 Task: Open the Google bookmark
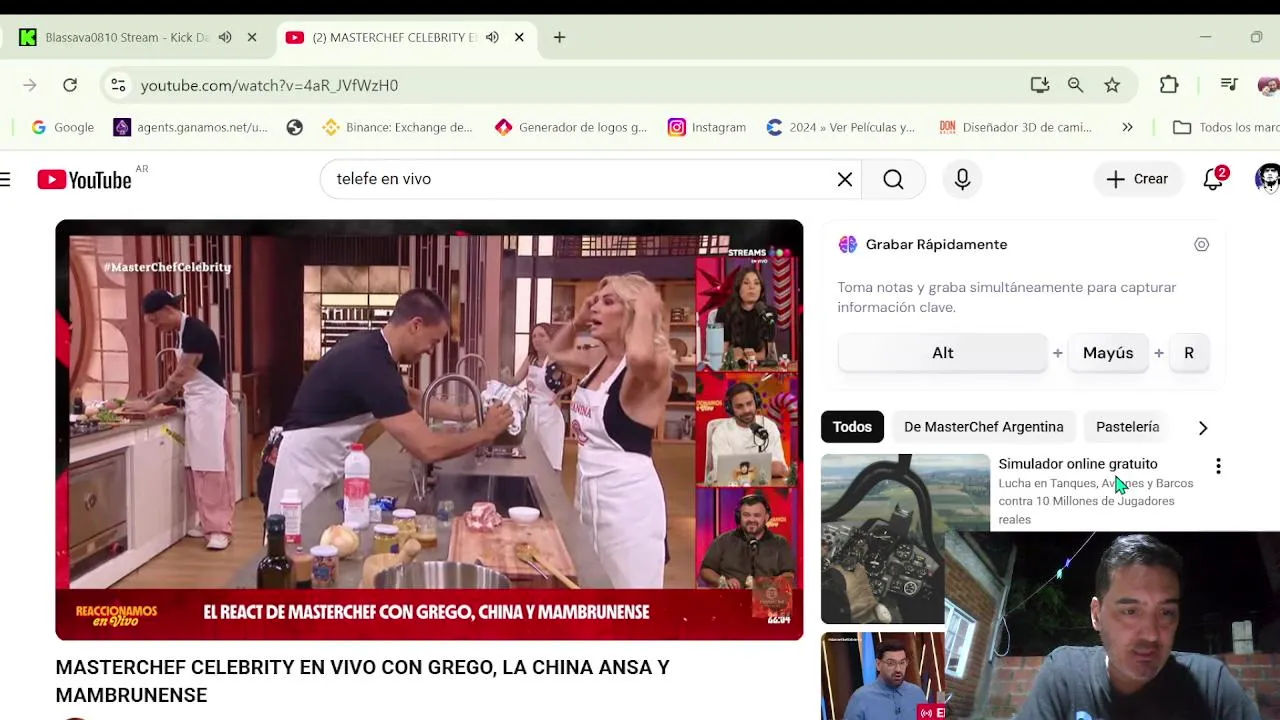62,127
